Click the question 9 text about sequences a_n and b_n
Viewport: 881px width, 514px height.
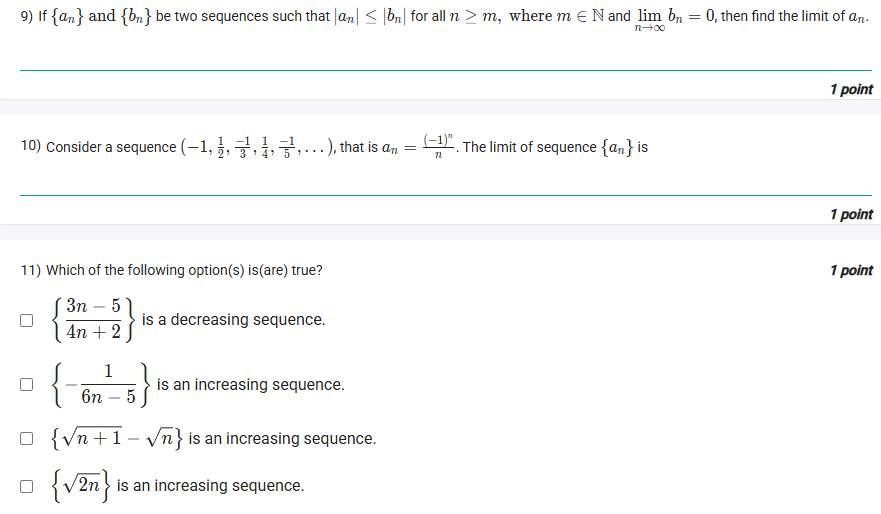(444, 17)
